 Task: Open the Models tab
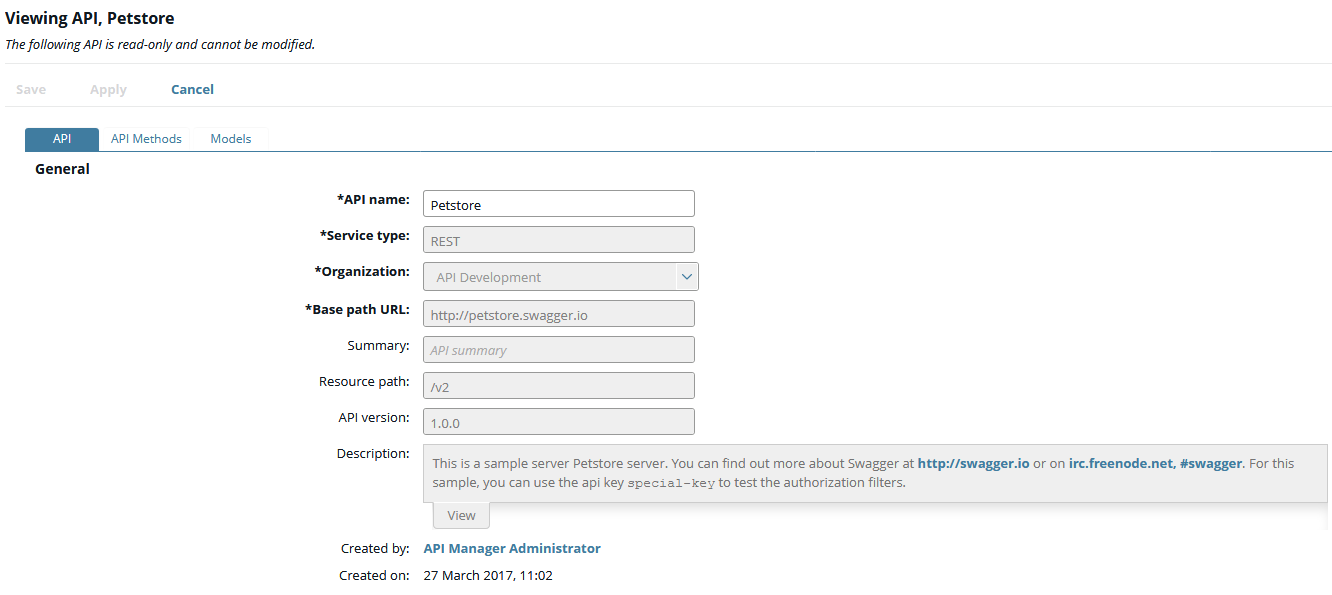(x=230, y=138)
